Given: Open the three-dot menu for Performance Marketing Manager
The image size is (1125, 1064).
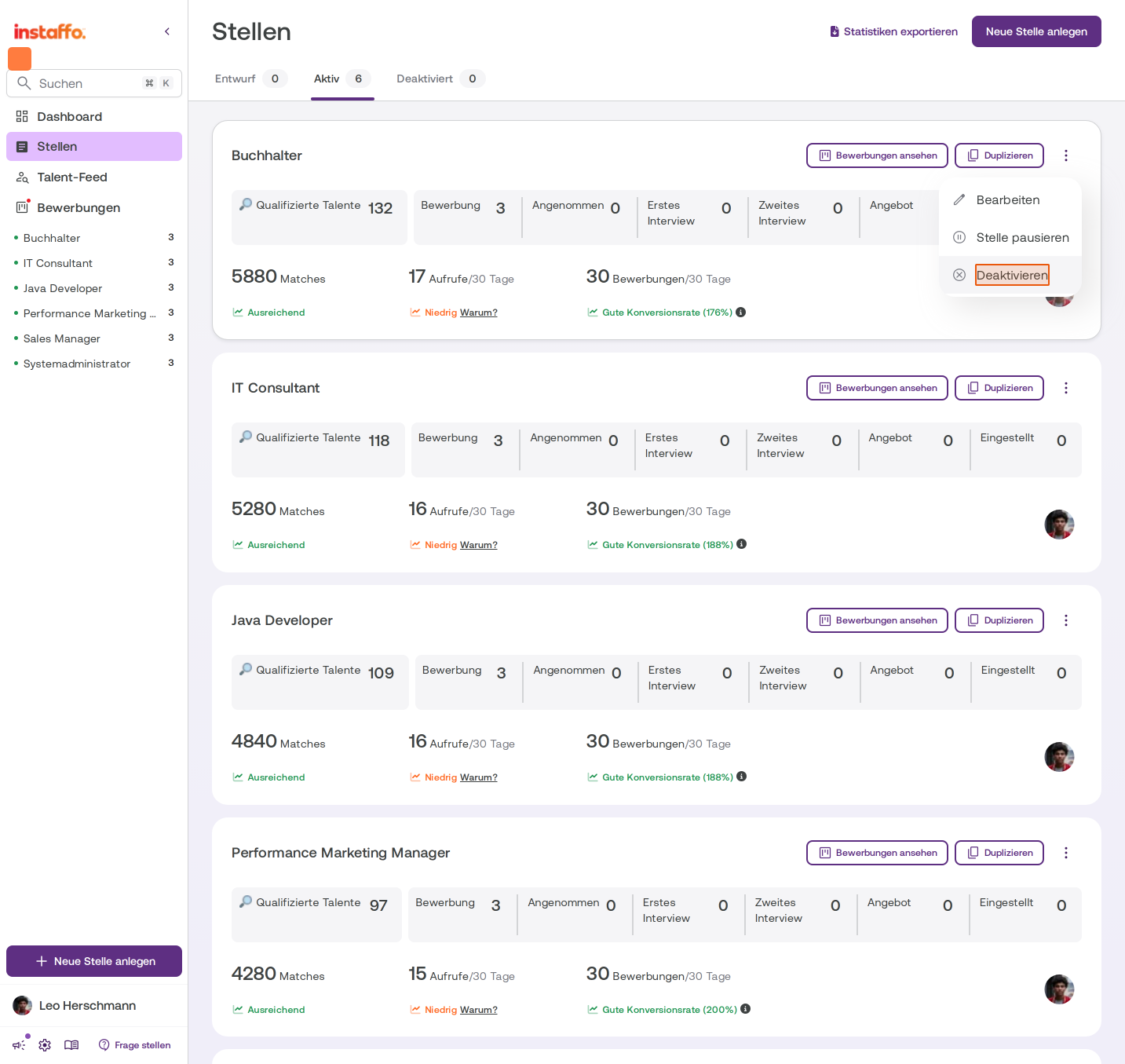Looking at the screenshot, I should pos(1066,853).
